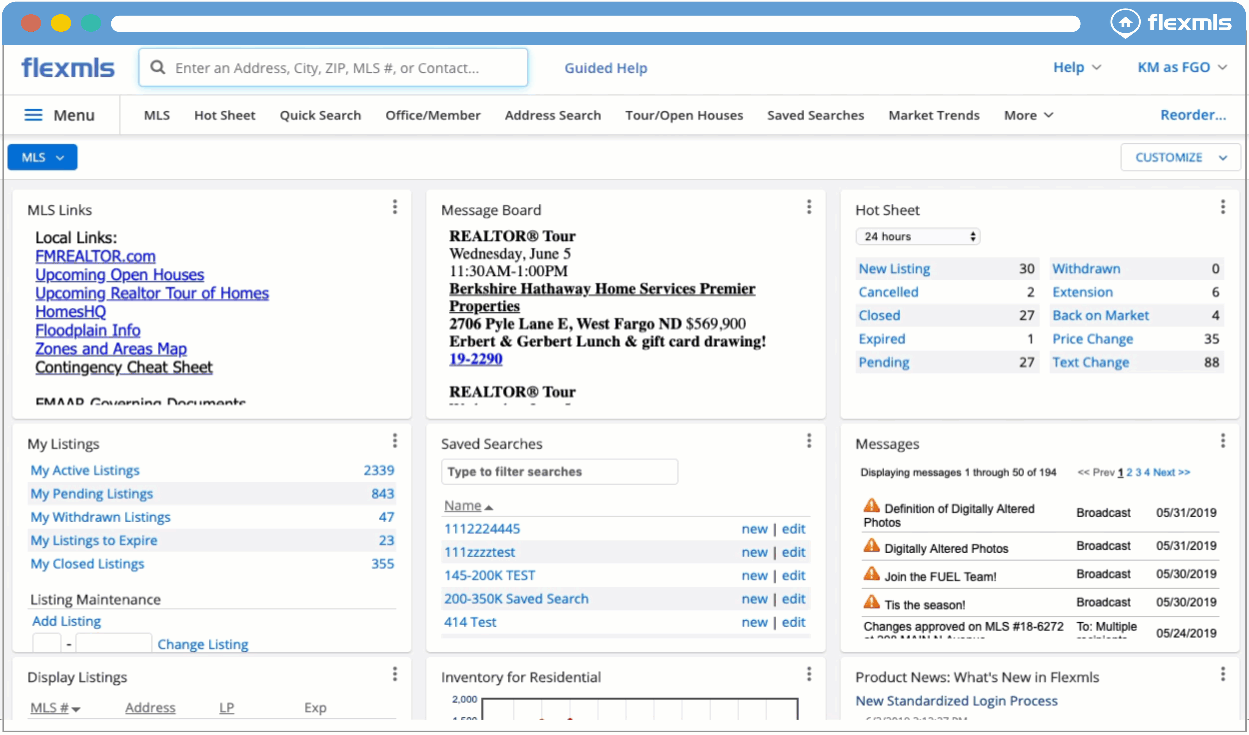Screen dimensions: 1249x735
Task: Open the Quick Search menu item
Action: click(320, 115)
